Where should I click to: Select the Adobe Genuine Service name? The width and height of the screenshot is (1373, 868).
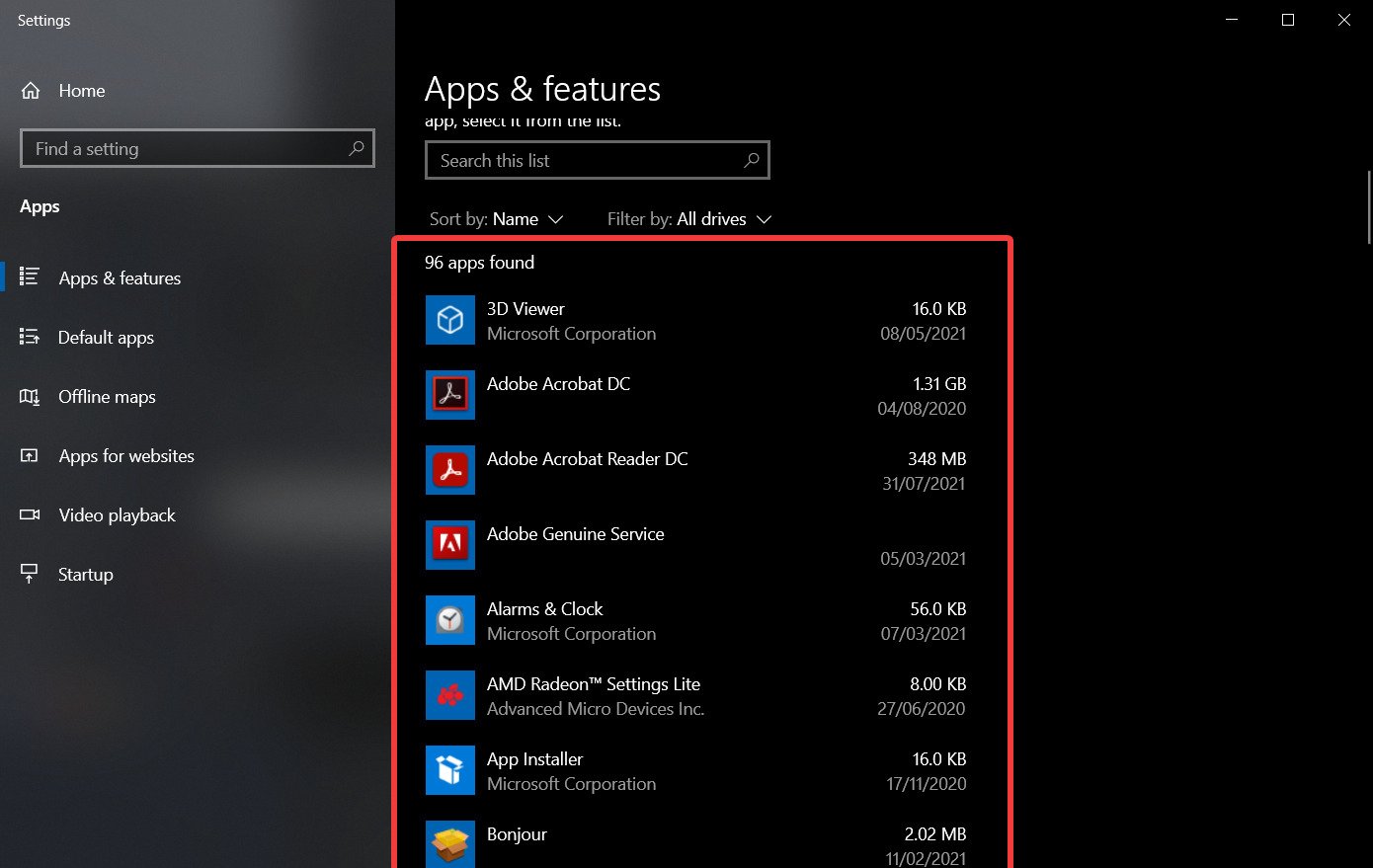pyautogui.click(x=575, y=534)
